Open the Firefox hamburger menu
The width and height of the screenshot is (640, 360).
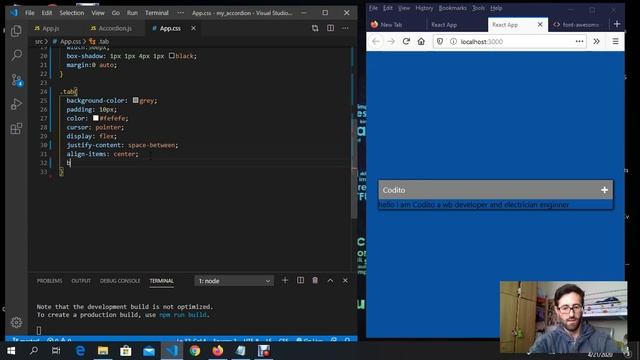616,41
